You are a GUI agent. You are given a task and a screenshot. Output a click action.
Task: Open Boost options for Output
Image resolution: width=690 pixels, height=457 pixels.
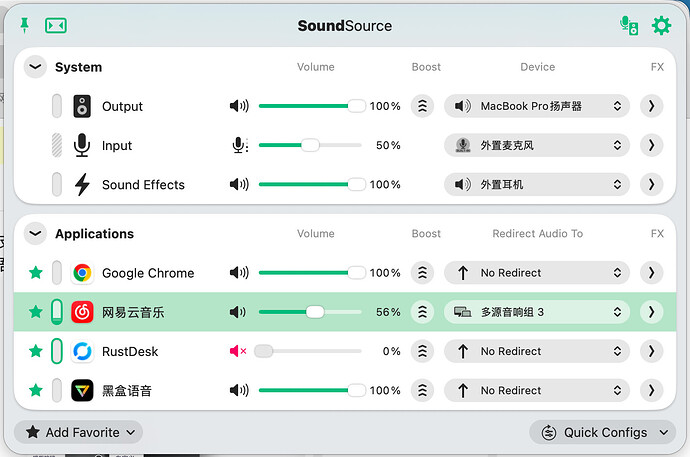(x=422, y=106)
